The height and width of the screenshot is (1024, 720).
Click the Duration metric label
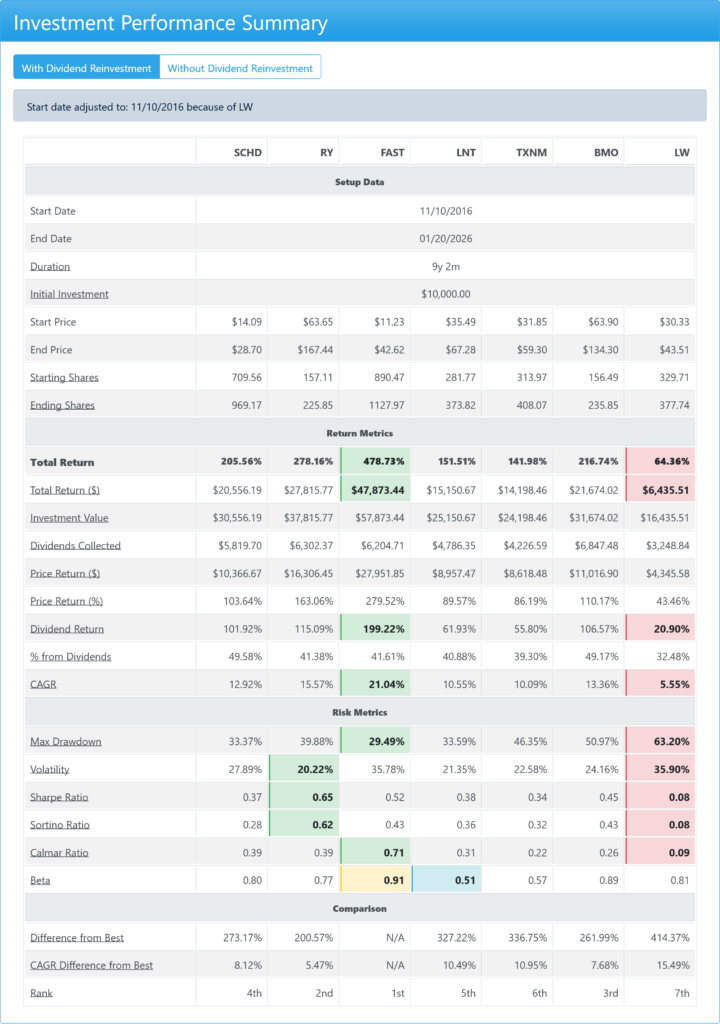pyautogui.click(x=50, y=267)
